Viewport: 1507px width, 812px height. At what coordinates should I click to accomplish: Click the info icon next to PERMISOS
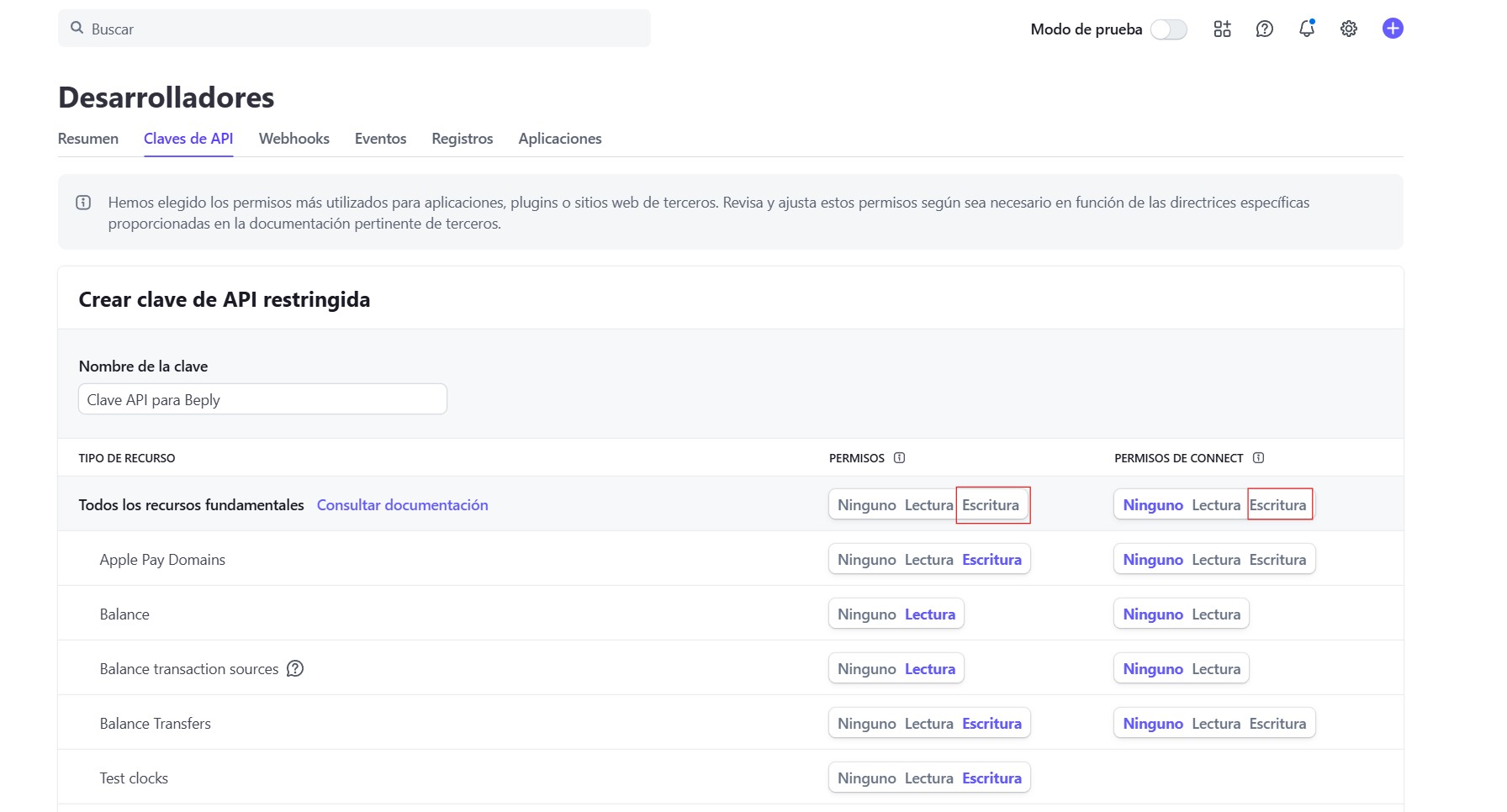[899, 458]
